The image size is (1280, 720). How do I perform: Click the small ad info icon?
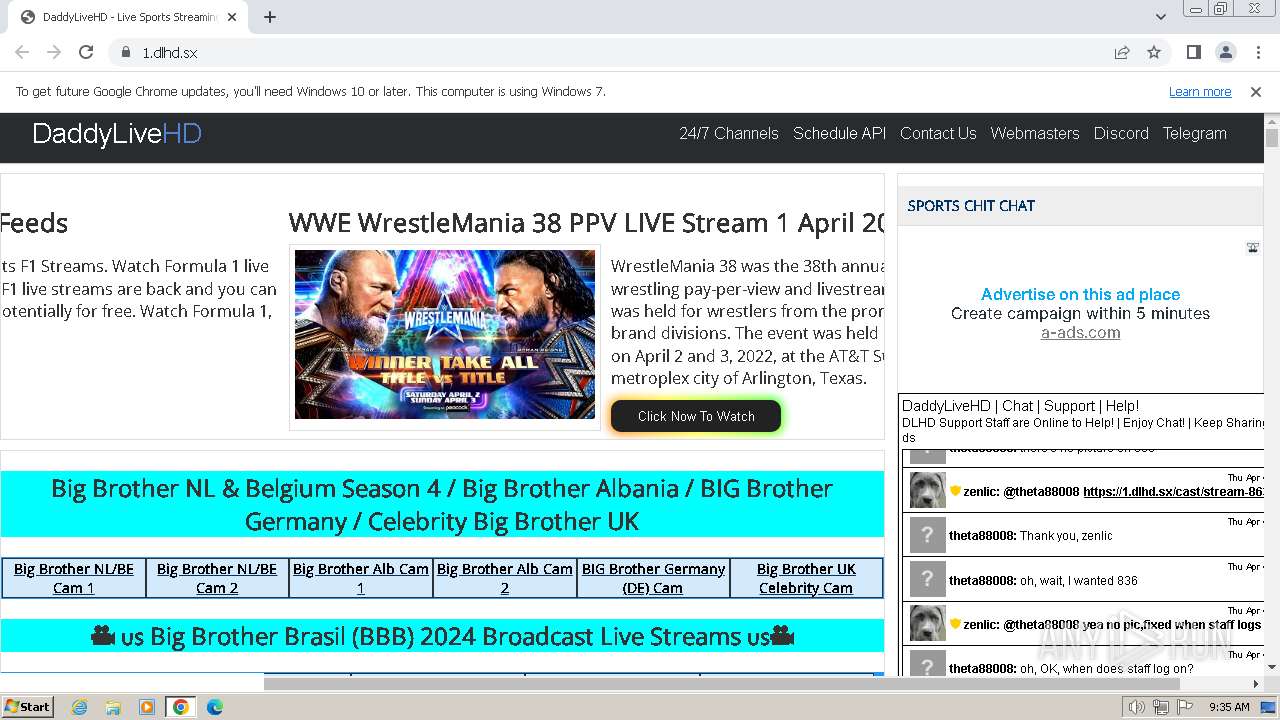click(1252, 247)
